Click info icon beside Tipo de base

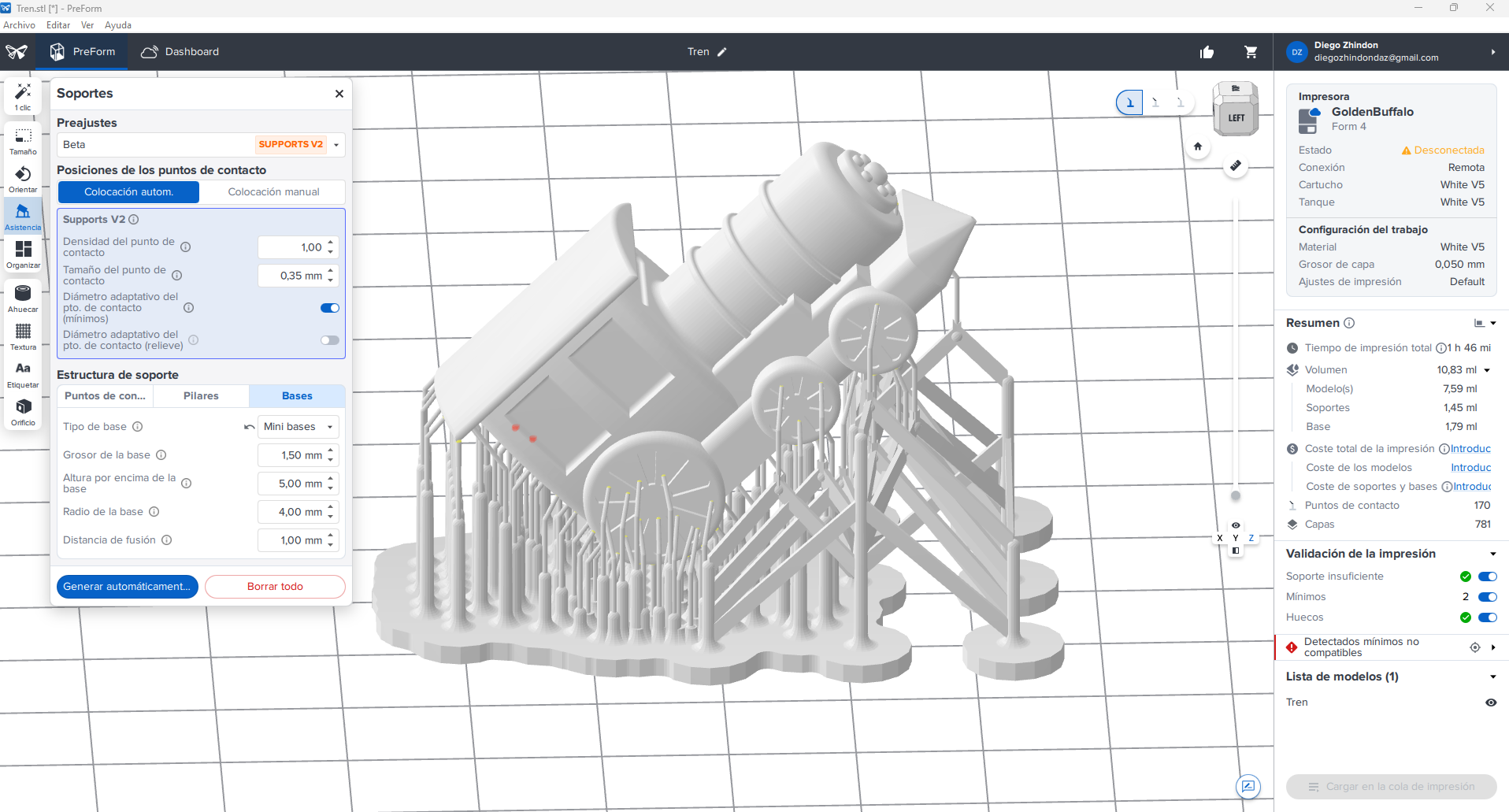137,427
